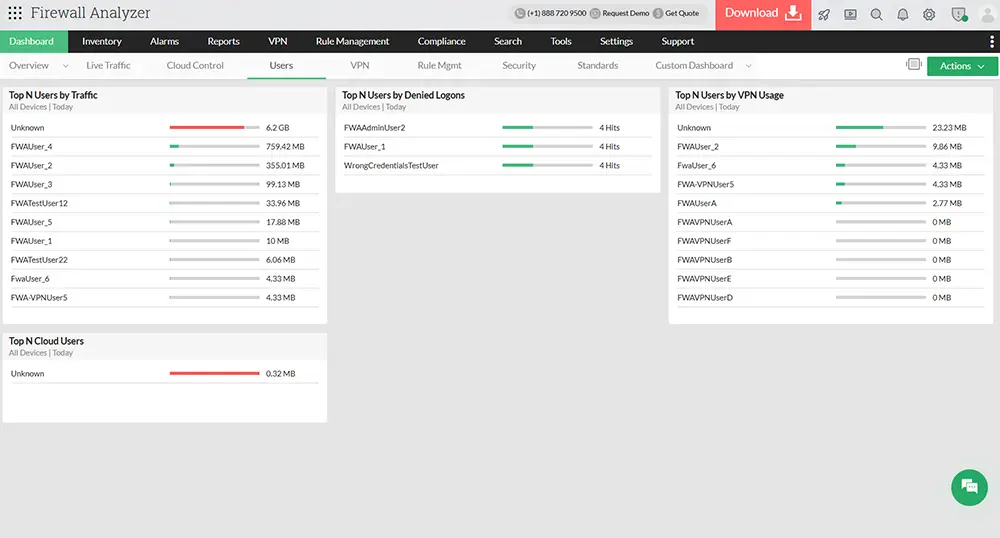Open the Support menu

[677, 41]
